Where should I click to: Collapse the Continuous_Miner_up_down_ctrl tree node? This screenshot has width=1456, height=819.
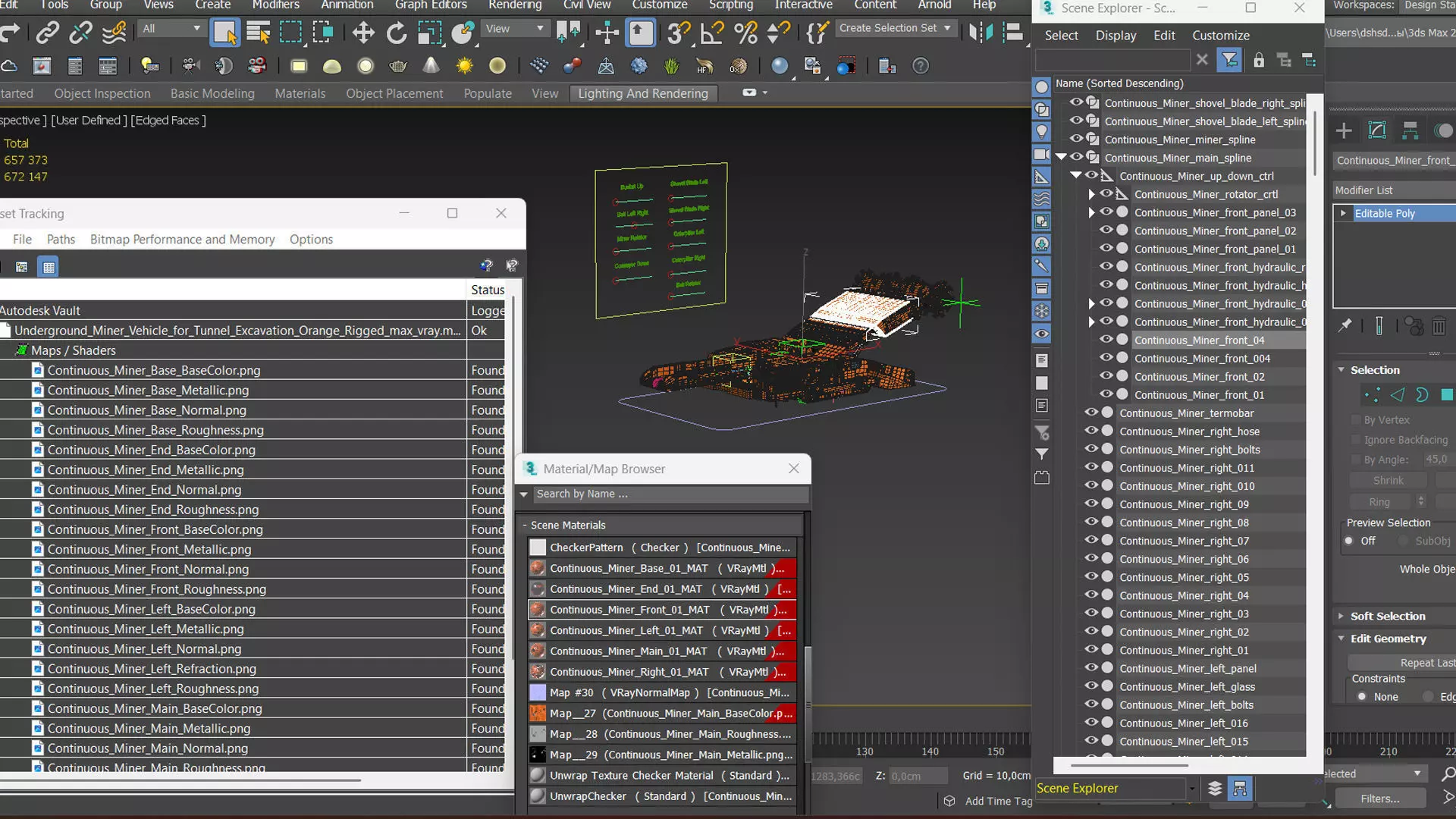tap(1076, 176)
